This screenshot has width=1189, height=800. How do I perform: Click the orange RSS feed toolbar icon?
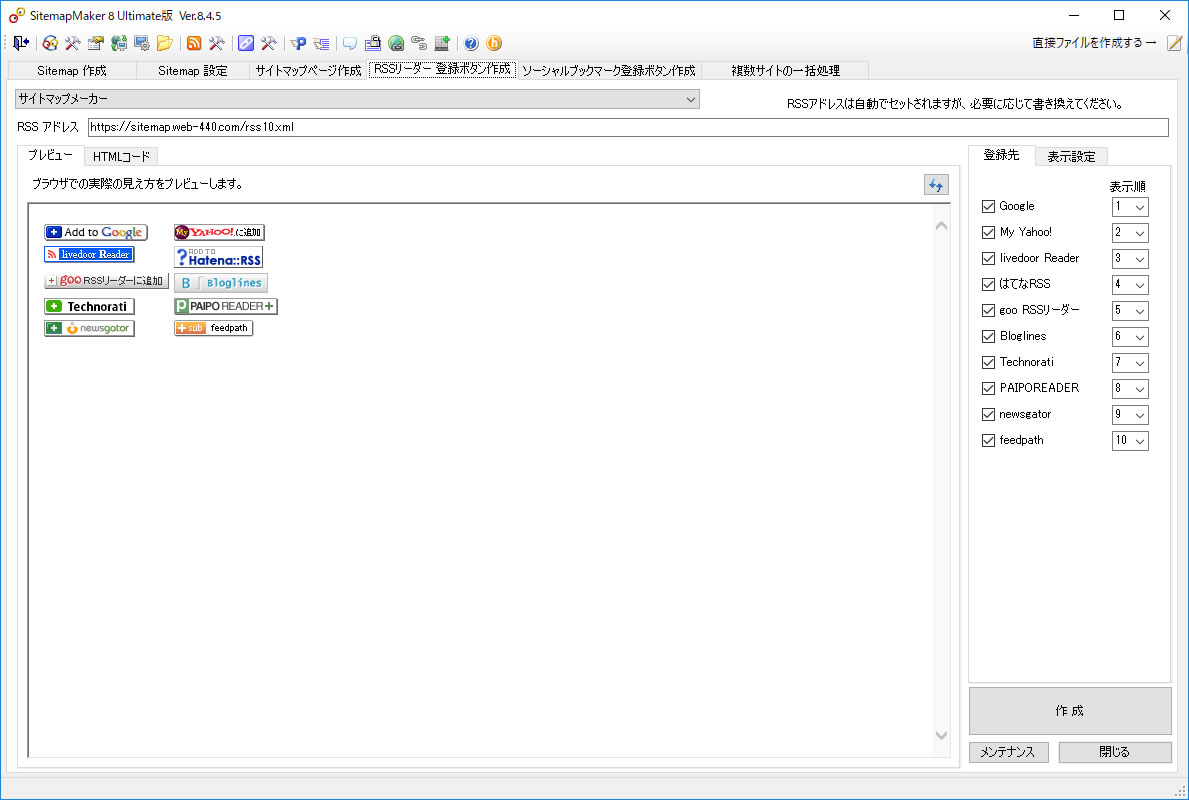coord(194,43)
